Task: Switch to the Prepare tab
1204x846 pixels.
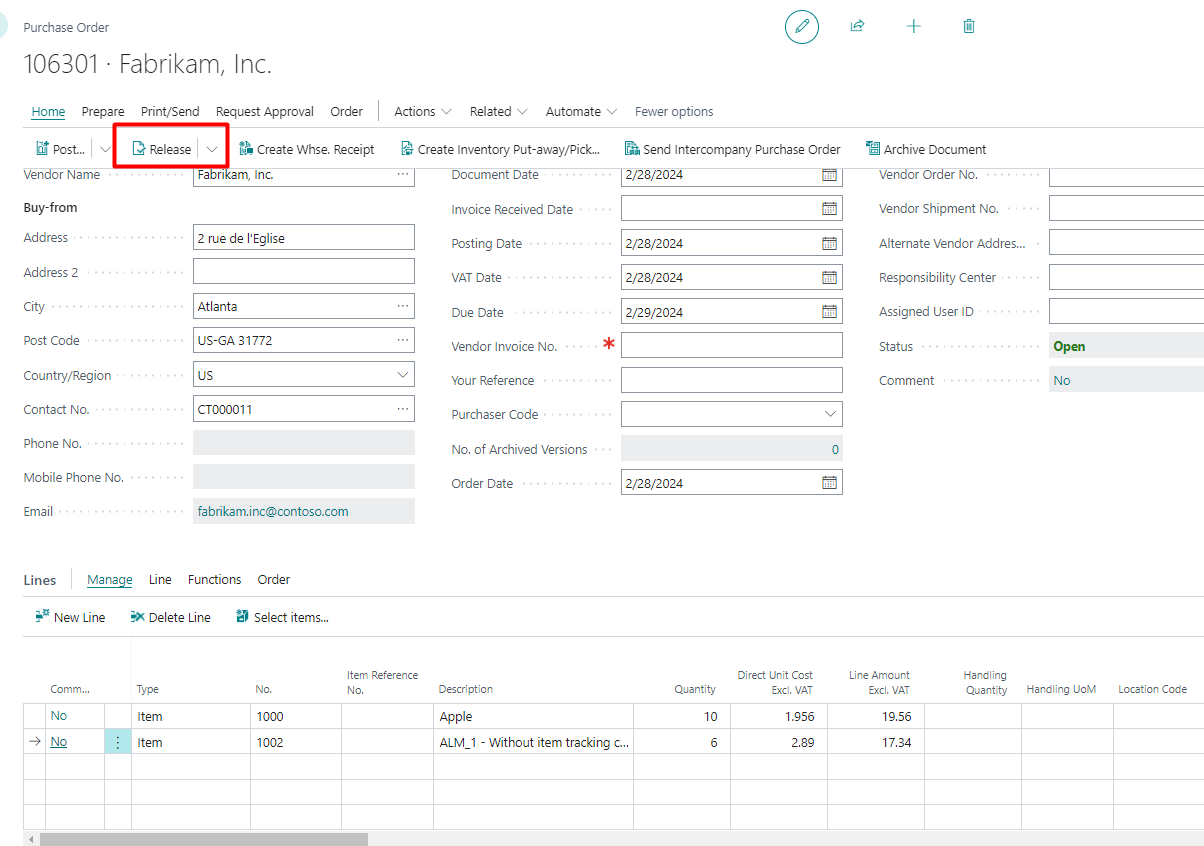Action: point(103,111)
